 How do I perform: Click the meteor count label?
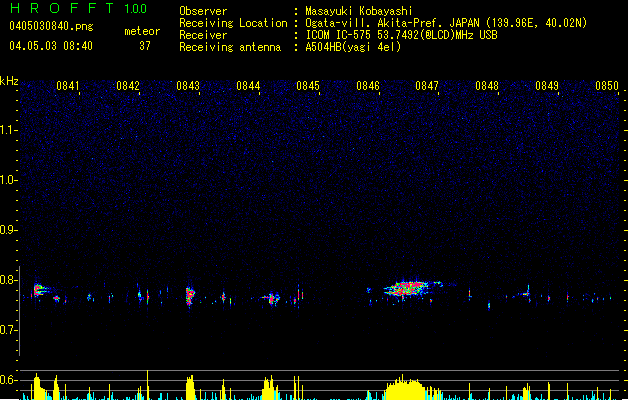tap(142, 31)
